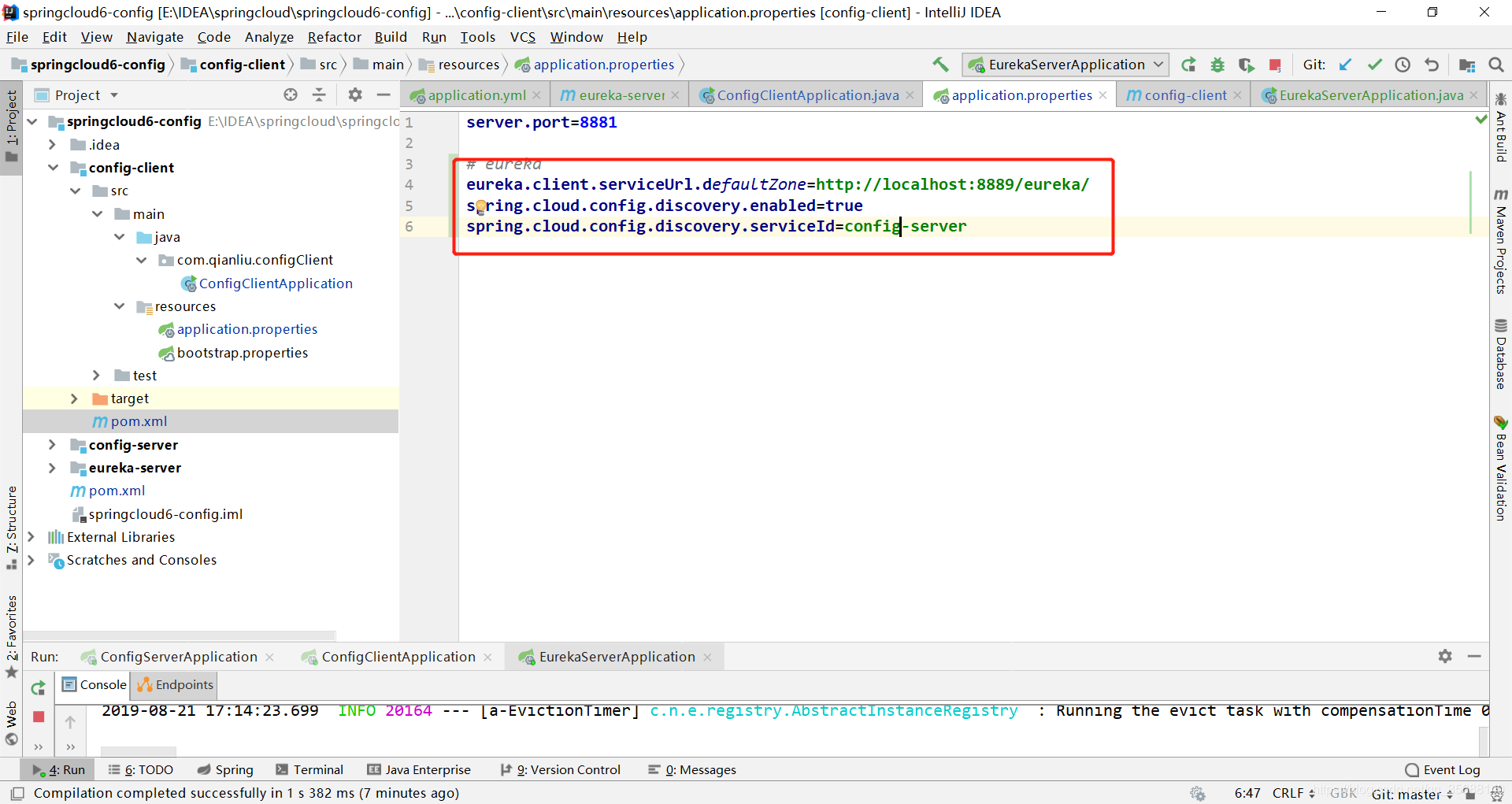Select bootstrap.properties in project tree
This screenshot has height=804, width=1512.
tap(242, 353)
